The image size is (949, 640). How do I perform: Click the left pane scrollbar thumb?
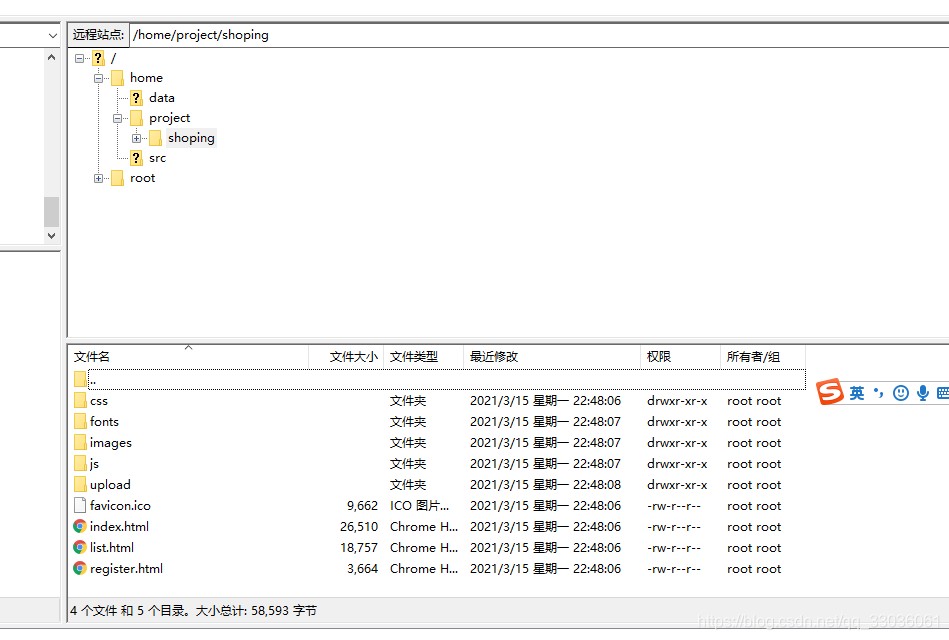[x=51, y=211]
